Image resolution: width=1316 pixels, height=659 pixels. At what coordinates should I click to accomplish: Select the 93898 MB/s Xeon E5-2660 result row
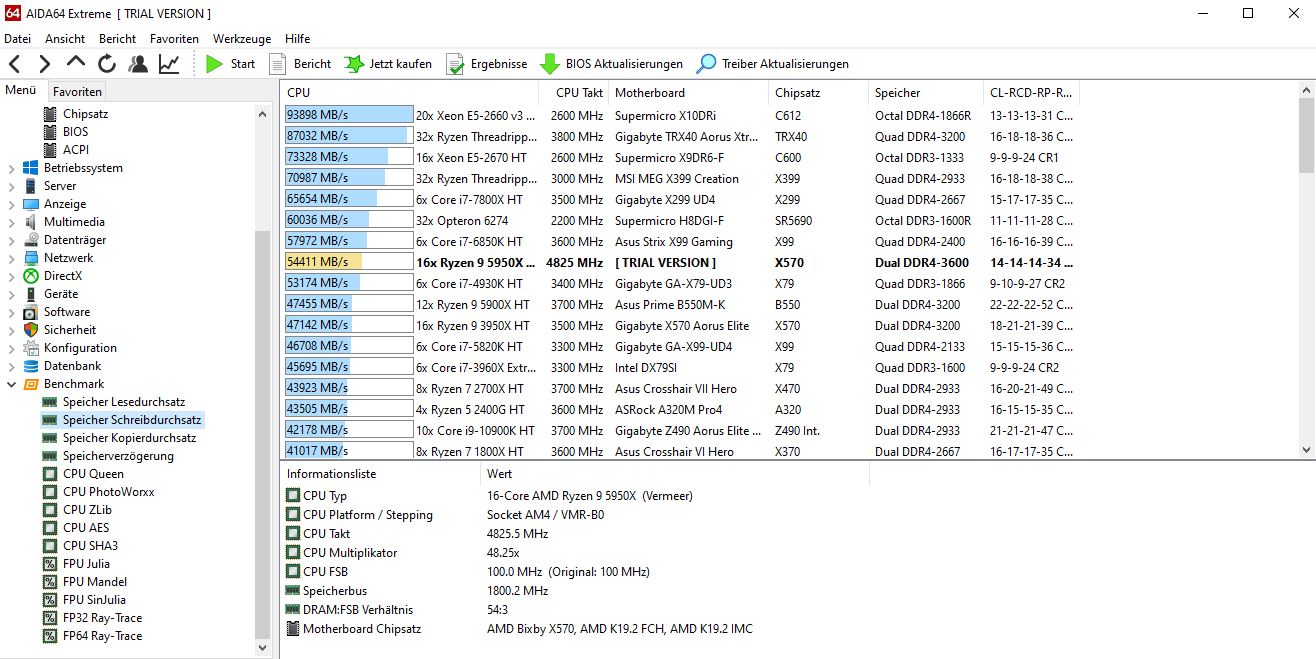pyautogui.click(x=682, y=115)
